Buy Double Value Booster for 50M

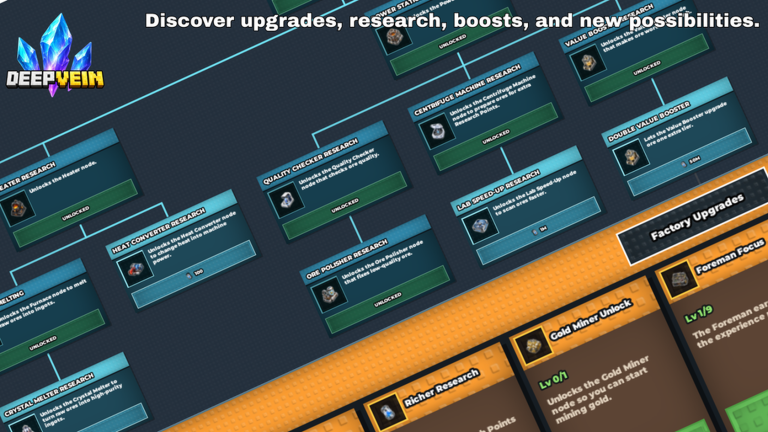point(690,162)
